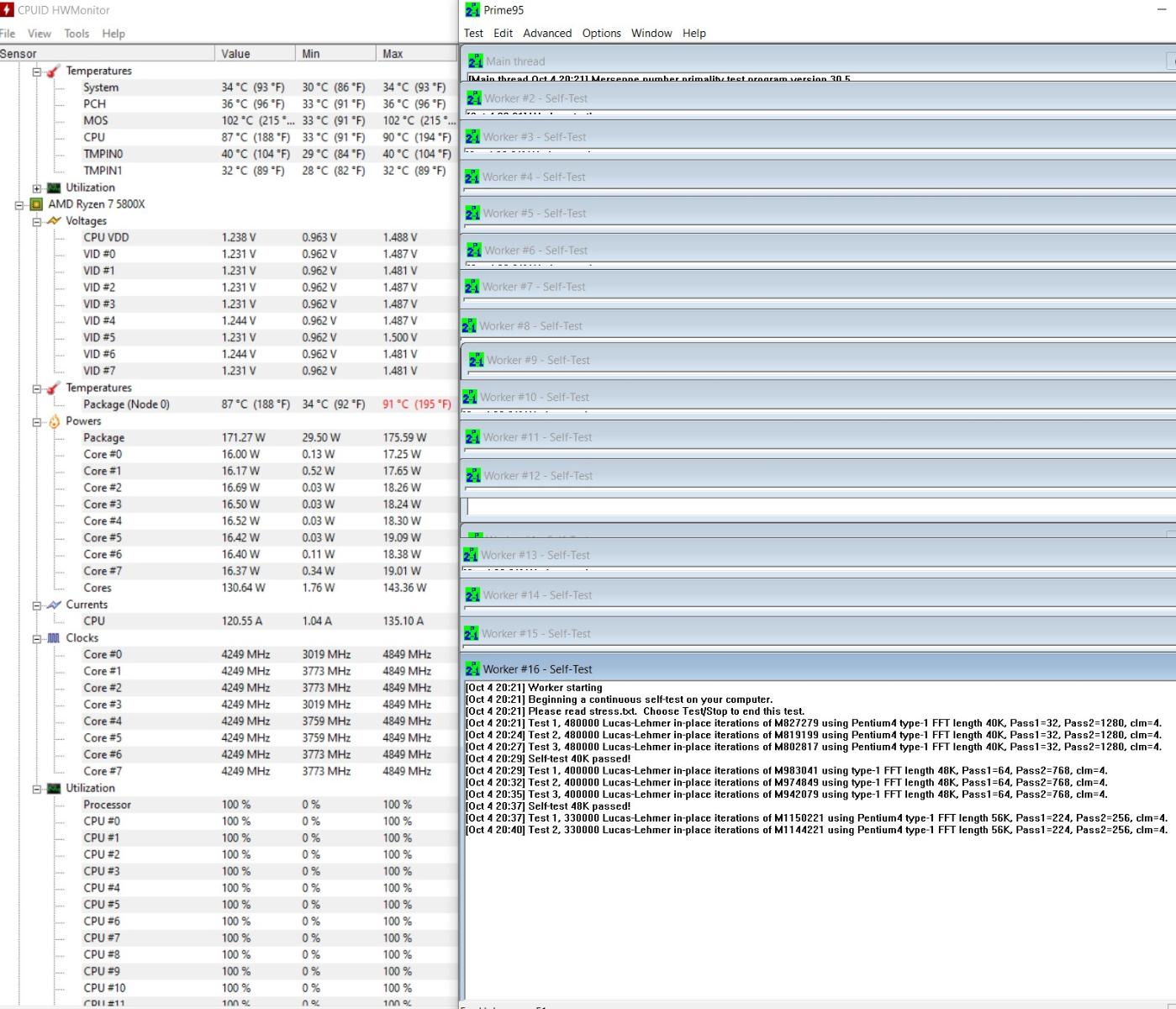Click the Worker #9 window icon
Image resolution: width=1176 pixels, height=1009 pixels.
point(477,360)
